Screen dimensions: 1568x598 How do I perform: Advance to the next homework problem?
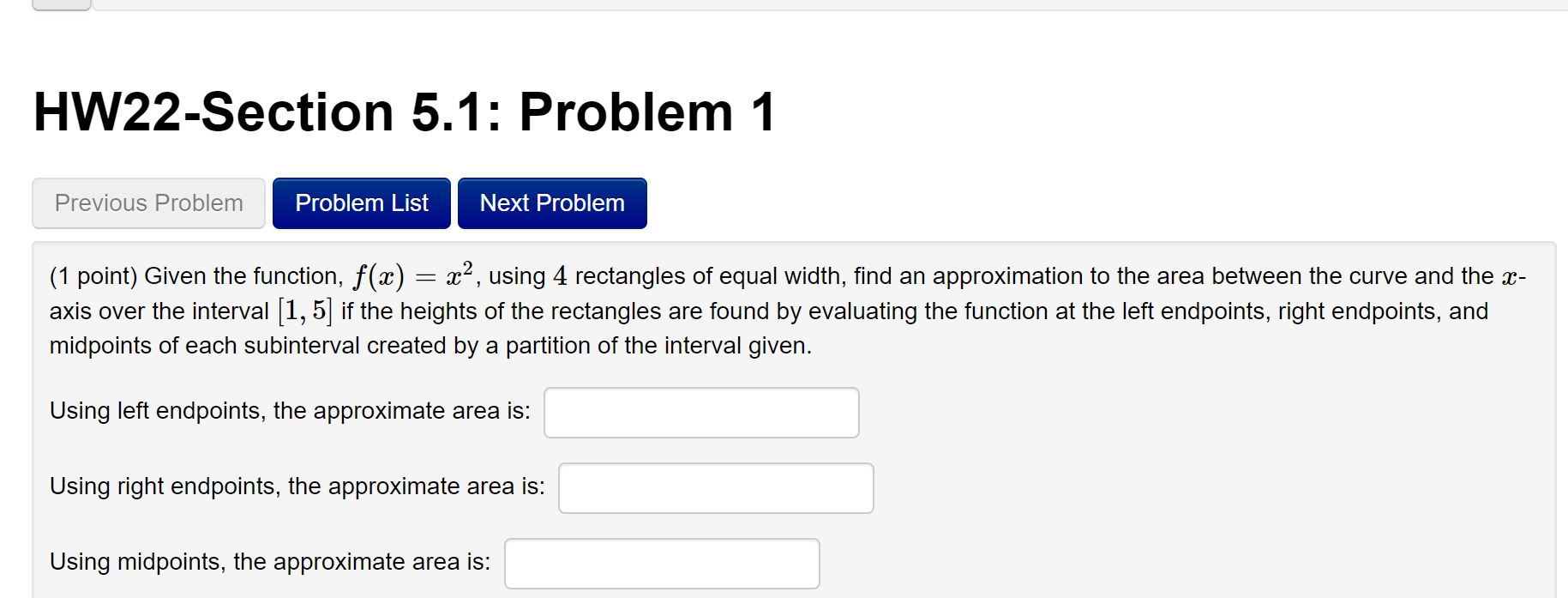click(x=551, y=202)
